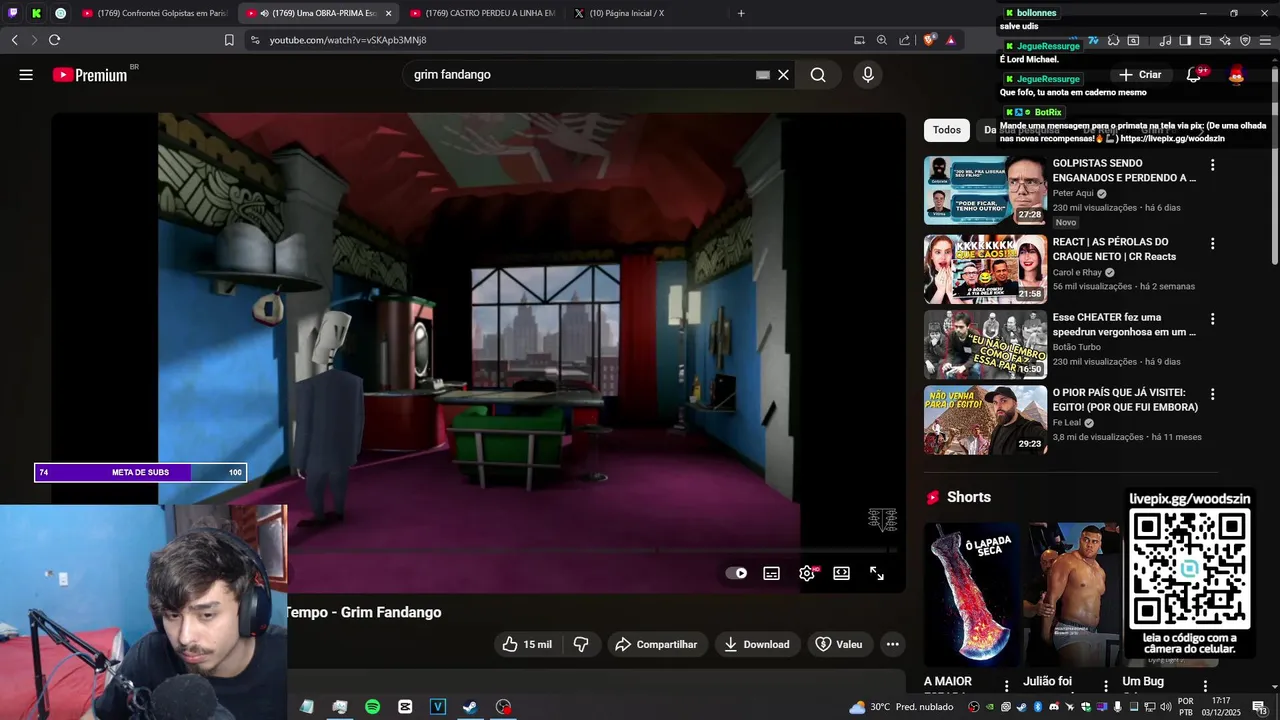Open thumbnail of GOLPISTAS SENDO ENGANADOS video

[985, 190]
